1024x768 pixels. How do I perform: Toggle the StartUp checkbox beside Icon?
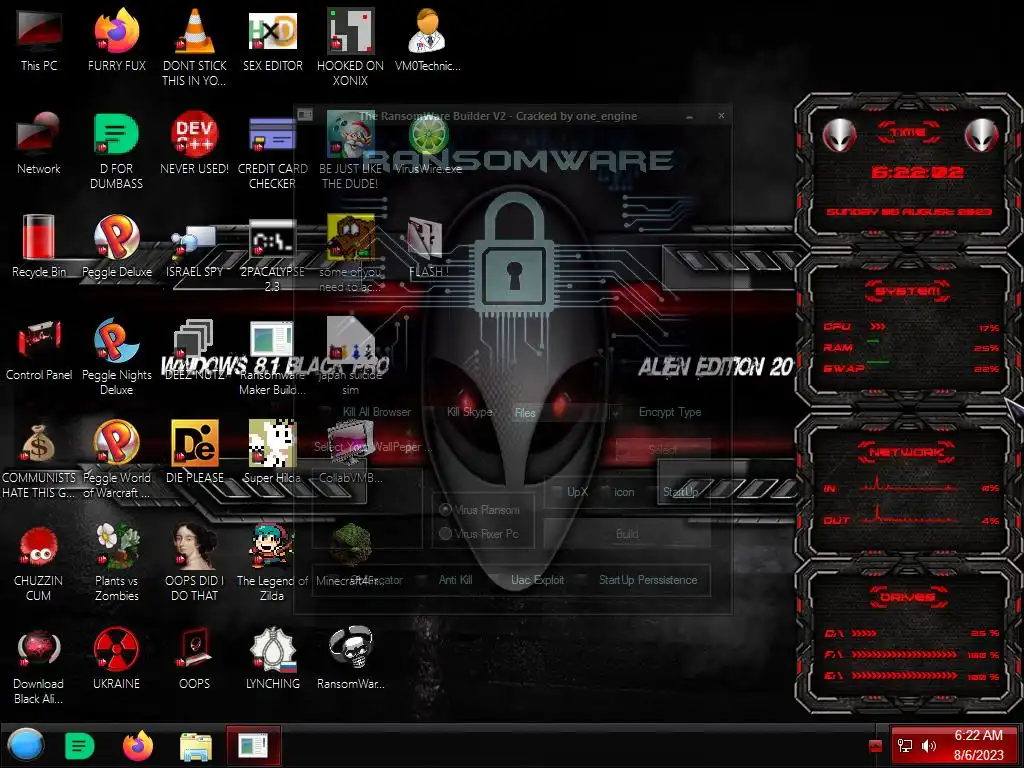[x=652, y=492]
